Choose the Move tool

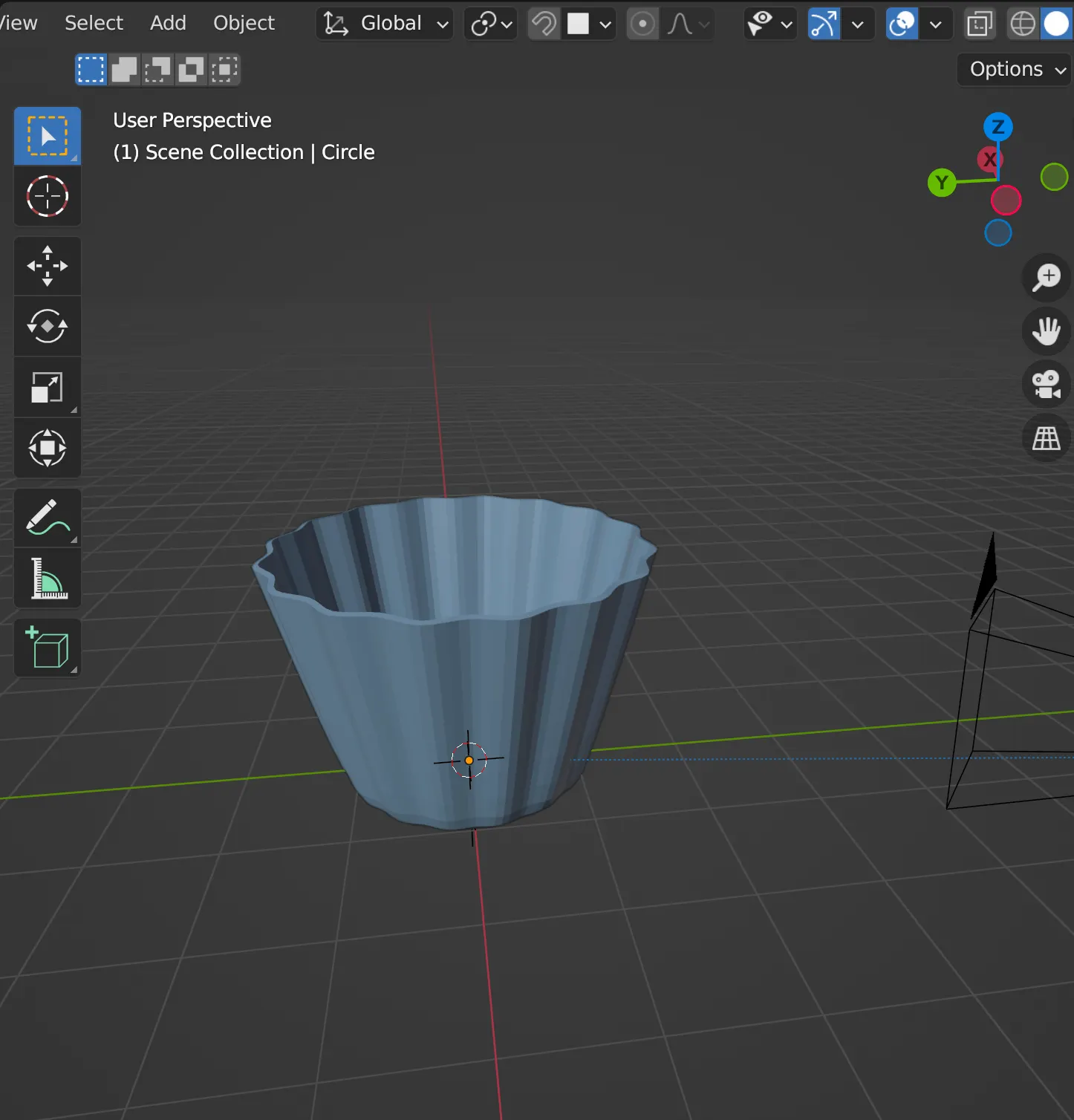(48, 266)
